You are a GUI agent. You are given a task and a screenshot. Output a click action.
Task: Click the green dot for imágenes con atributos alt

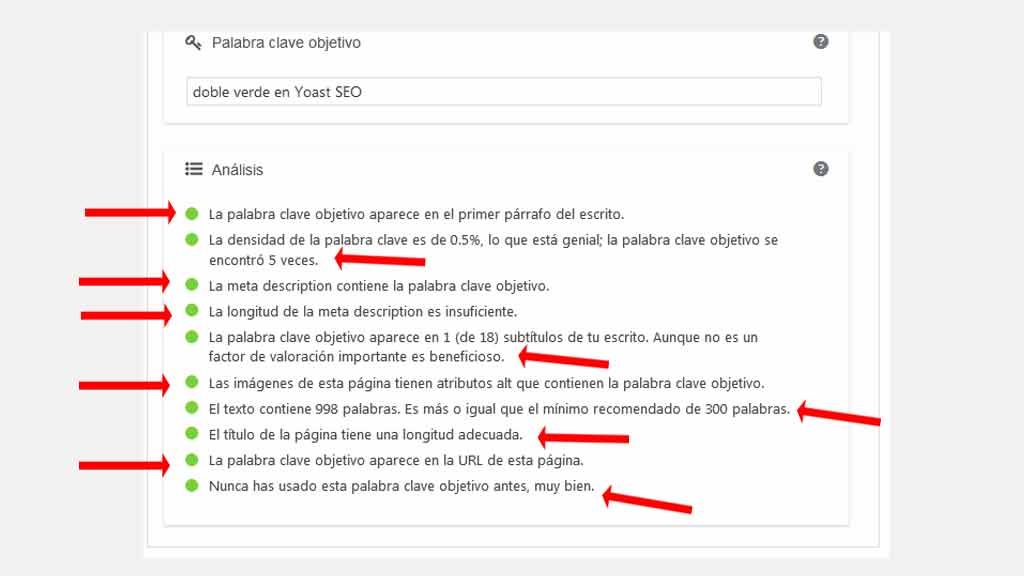pos(192,381)
